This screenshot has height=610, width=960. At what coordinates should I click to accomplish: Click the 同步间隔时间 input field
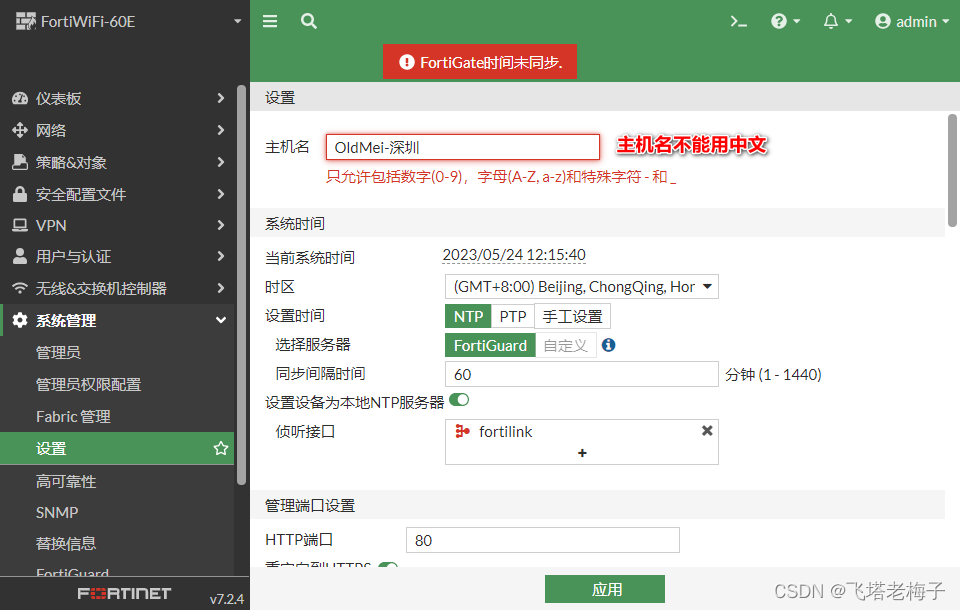tap(582, 374)
